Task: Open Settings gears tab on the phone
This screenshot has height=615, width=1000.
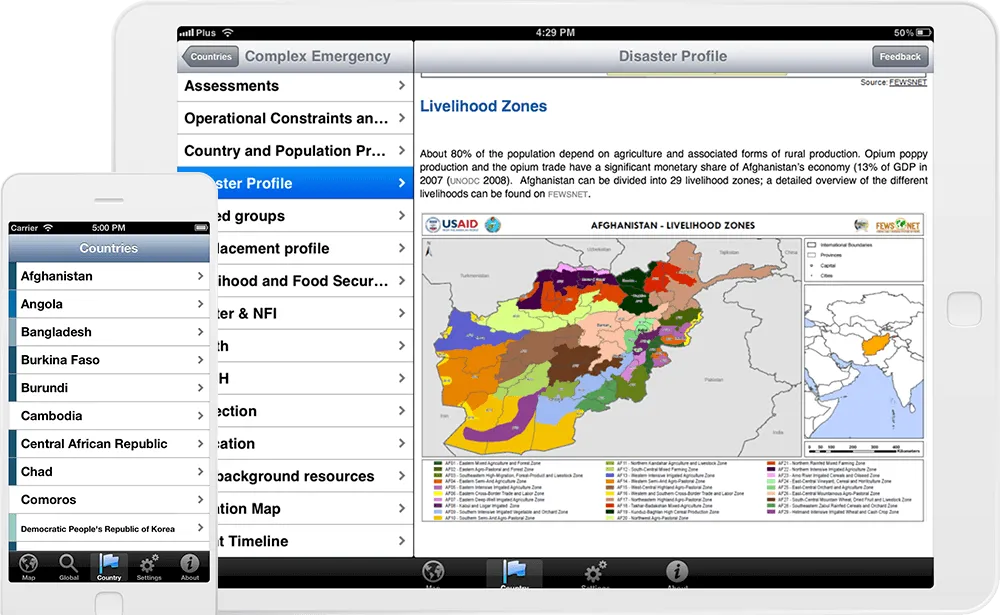Action: (x=149, y=567)
